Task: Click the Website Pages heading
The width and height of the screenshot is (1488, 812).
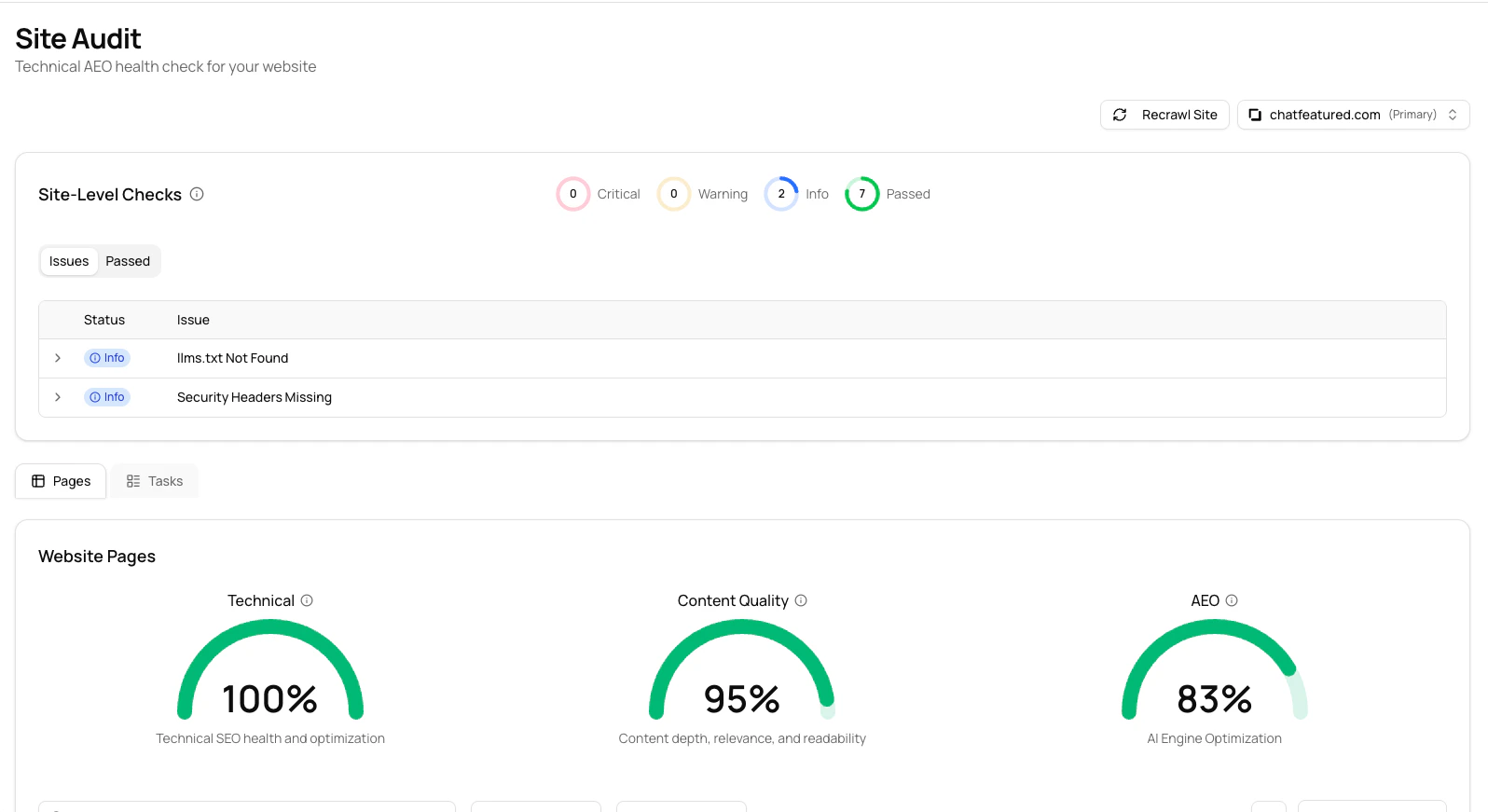Action: (97, 557)
